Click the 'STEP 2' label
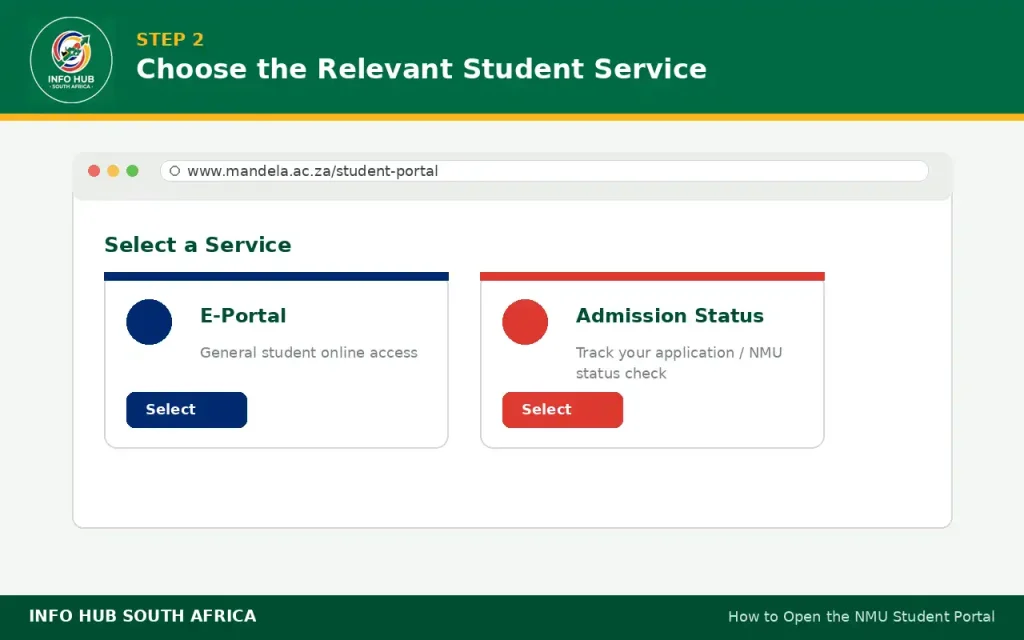The width and height of the screenshot is (1024, 640). click(x=170, y=39)
